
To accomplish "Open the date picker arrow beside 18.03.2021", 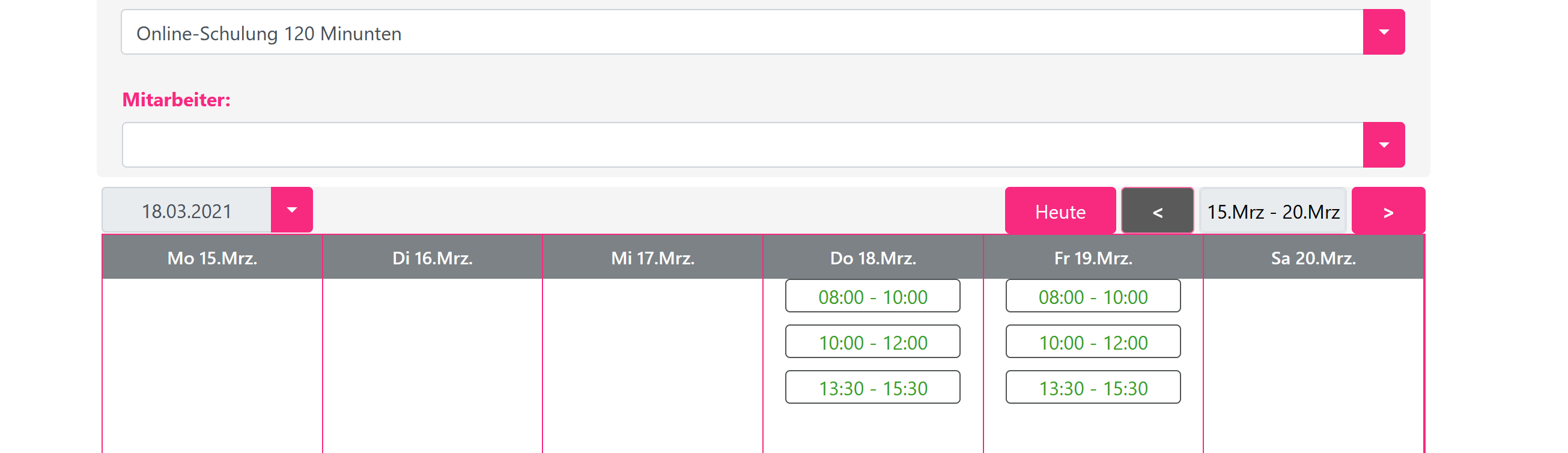I will click(291, 210).
